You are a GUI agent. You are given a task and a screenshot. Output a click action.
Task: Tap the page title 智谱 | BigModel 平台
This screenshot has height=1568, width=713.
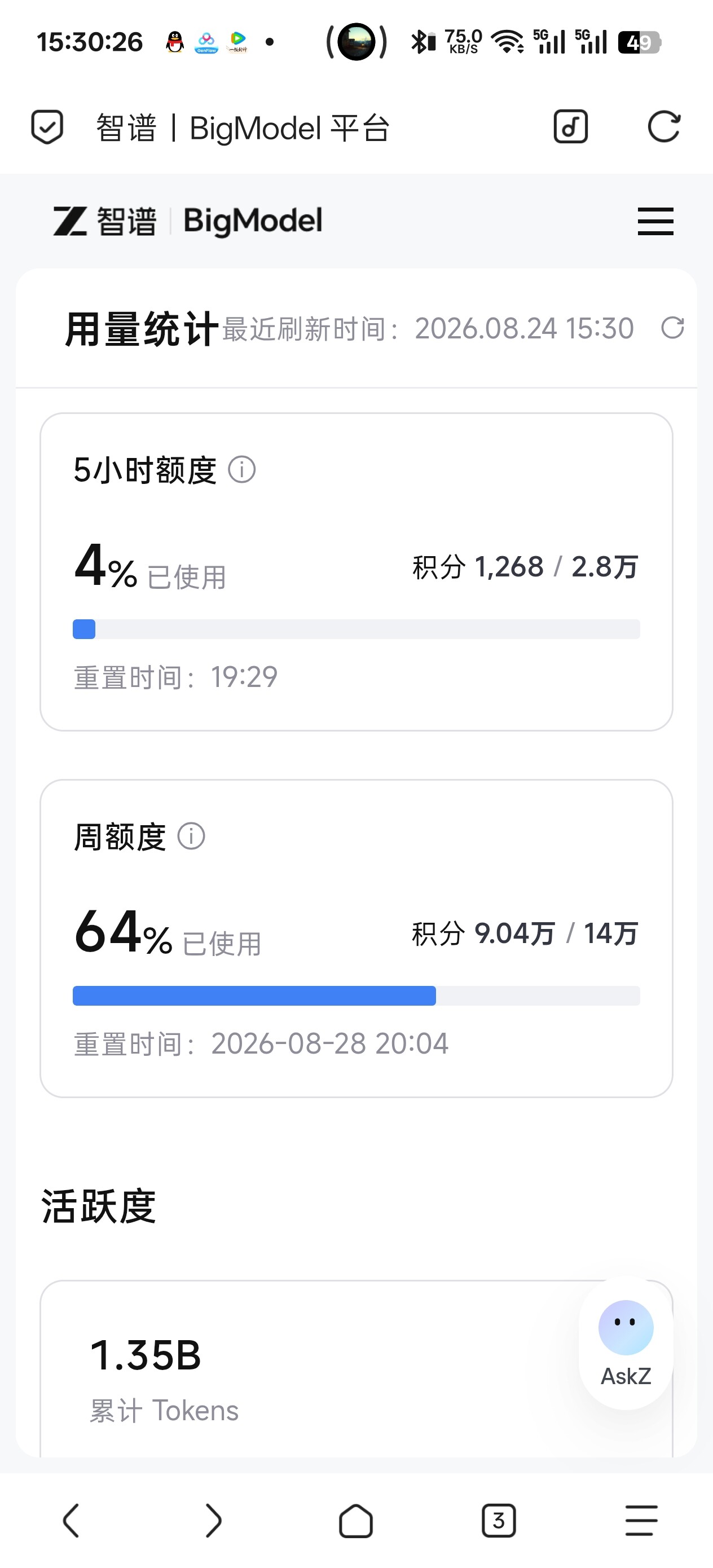pyautogui.click(x=243, y=128)
